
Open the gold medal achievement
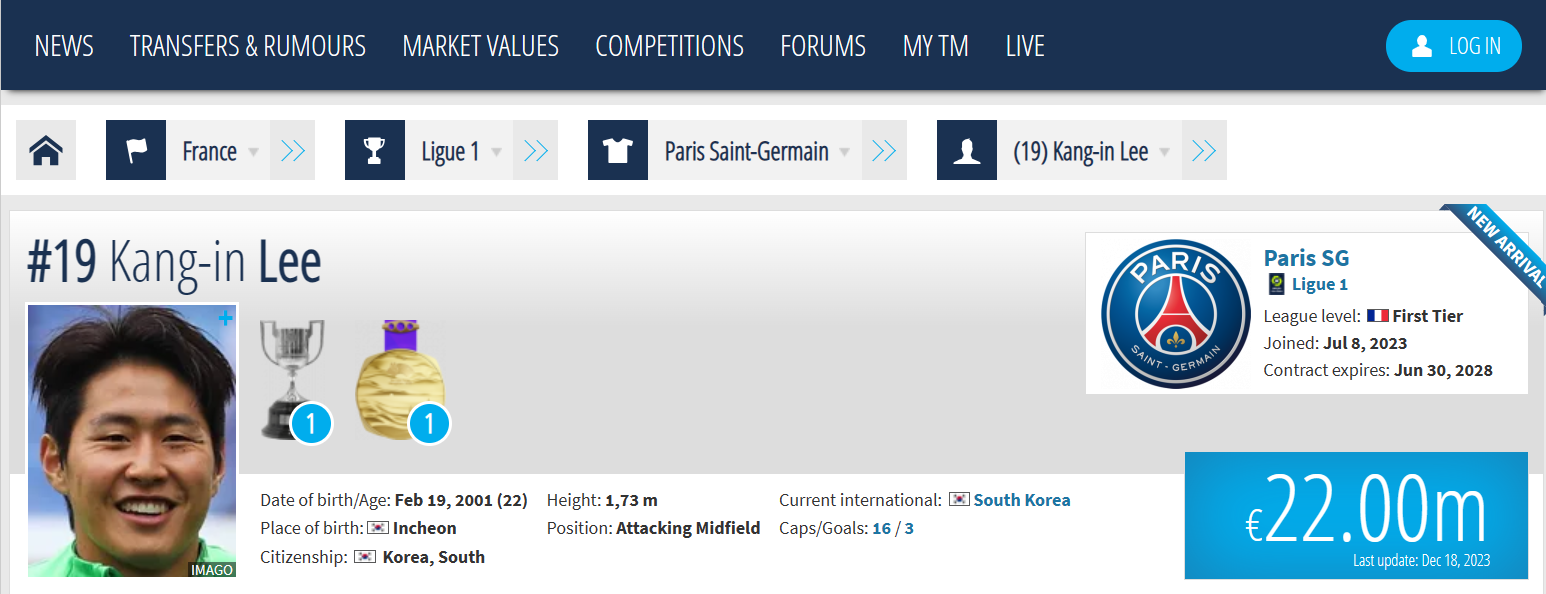(400, 380)
